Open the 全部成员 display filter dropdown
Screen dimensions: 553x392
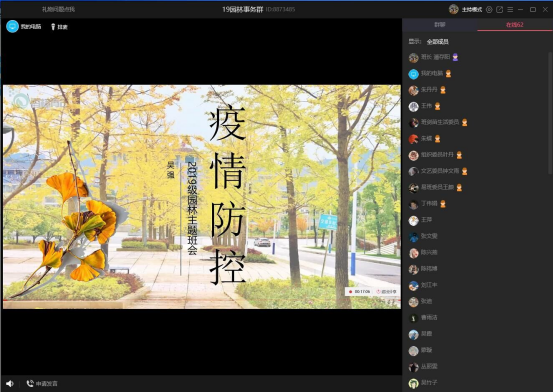(437, 42)
